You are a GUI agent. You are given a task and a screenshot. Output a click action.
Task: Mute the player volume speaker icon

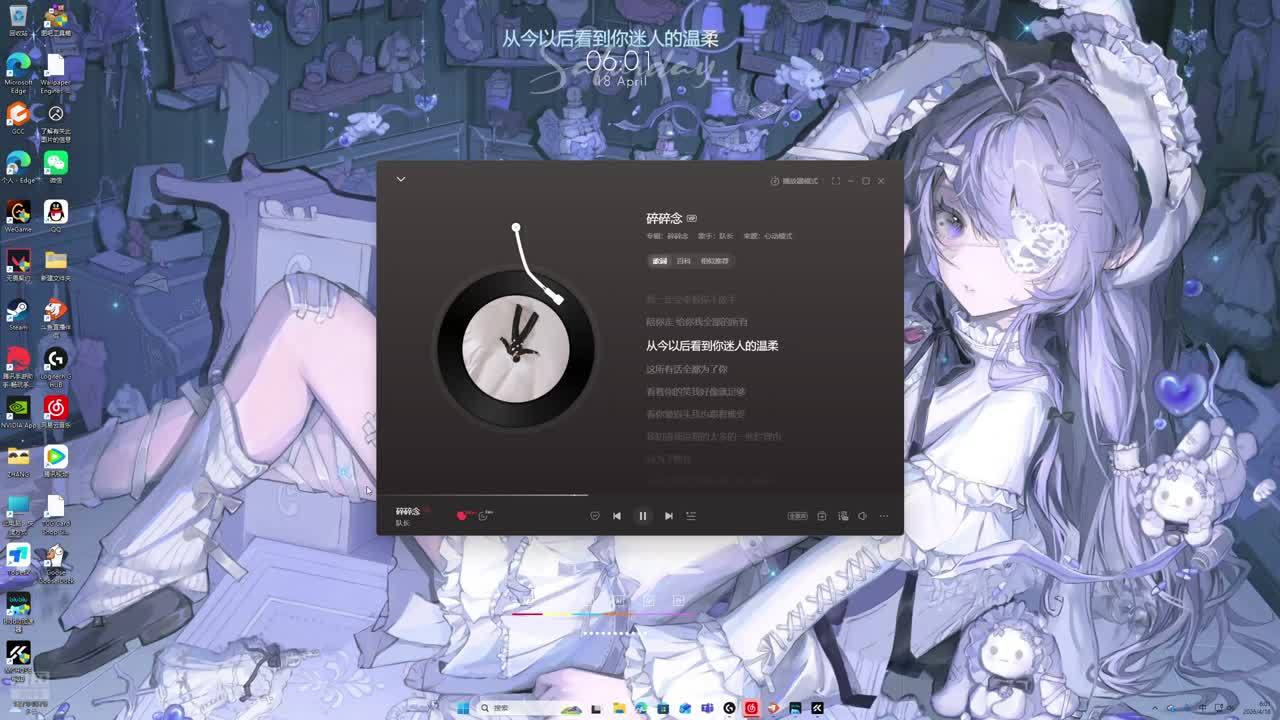(862, 516)
